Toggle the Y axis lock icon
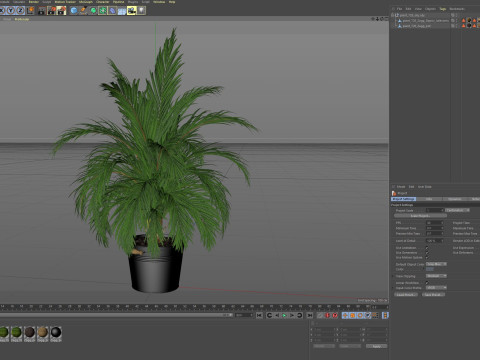Screen dimensions: 480x360 11,10
